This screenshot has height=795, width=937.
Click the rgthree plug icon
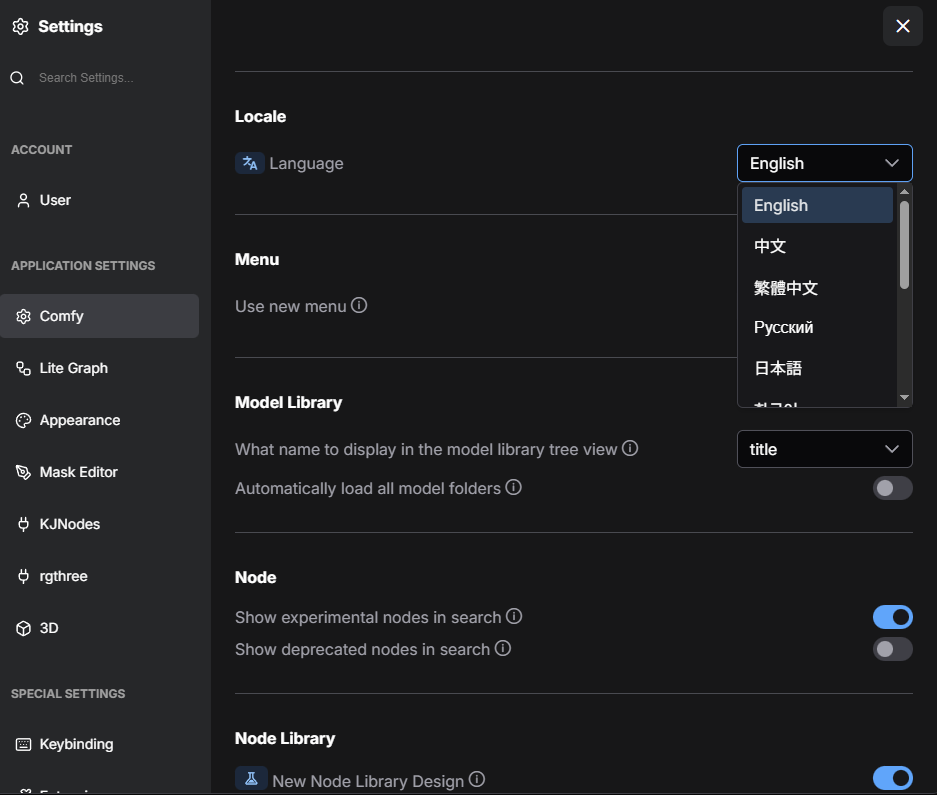tap(23, 576)
